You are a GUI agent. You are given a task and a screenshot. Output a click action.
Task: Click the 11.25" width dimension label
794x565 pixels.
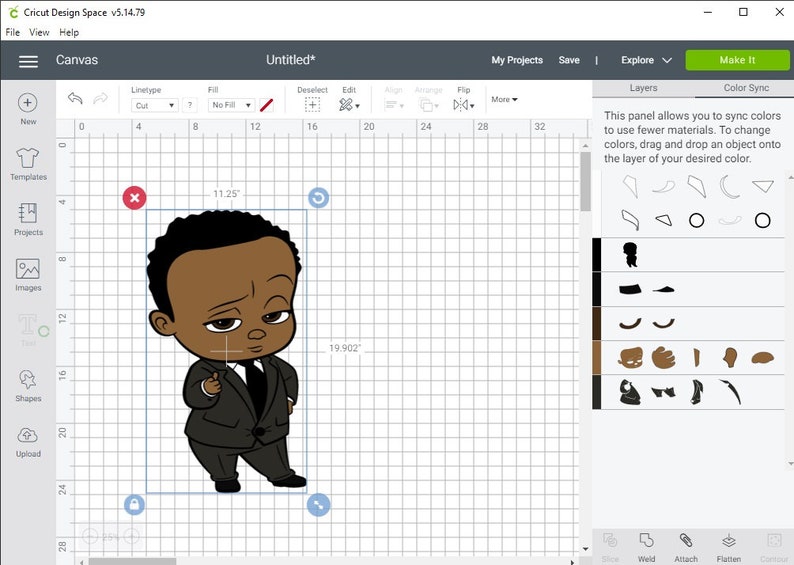(226, 194)
